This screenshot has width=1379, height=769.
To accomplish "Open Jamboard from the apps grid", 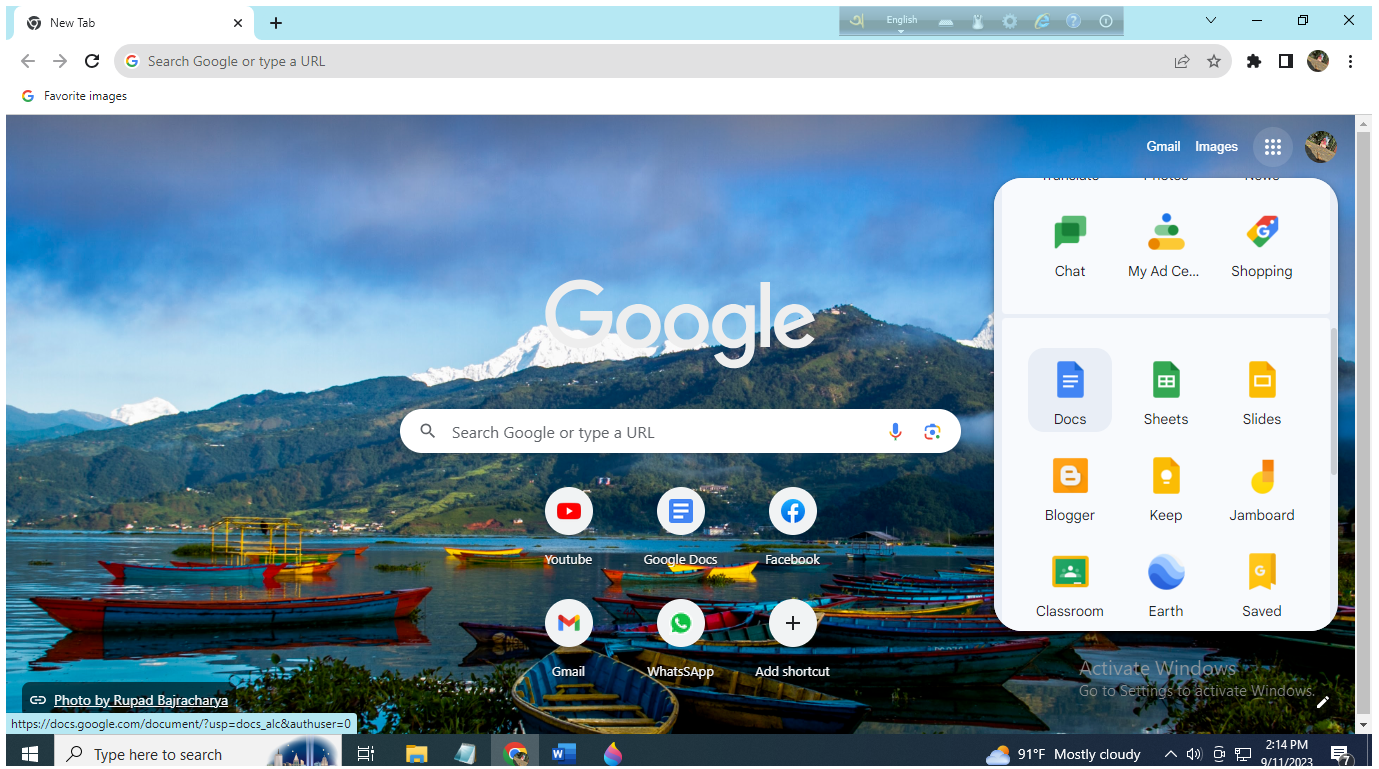I will pyautogui.click(x=1262, y=487).
